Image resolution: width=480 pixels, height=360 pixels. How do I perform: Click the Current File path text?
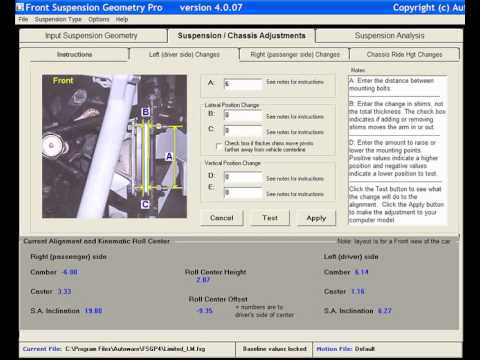click(135, 349)
